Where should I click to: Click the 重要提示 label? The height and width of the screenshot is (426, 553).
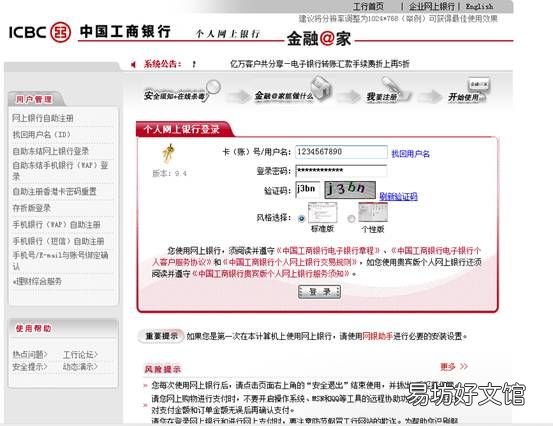coord(162,336)
